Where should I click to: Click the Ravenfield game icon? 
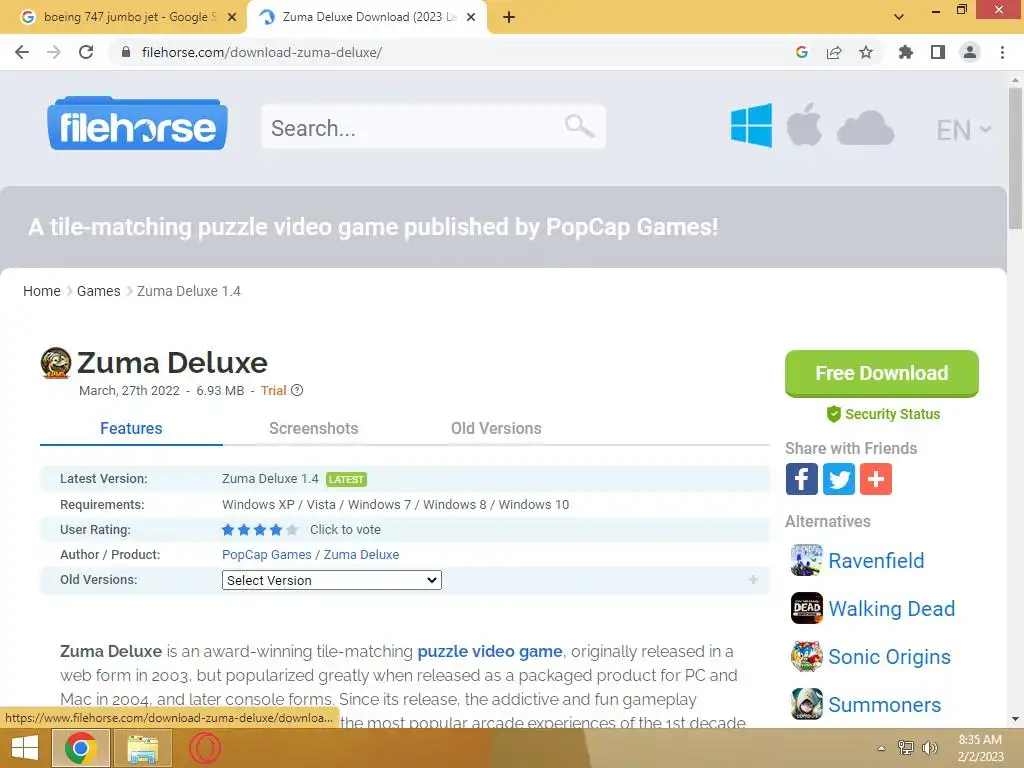[807, 560]
